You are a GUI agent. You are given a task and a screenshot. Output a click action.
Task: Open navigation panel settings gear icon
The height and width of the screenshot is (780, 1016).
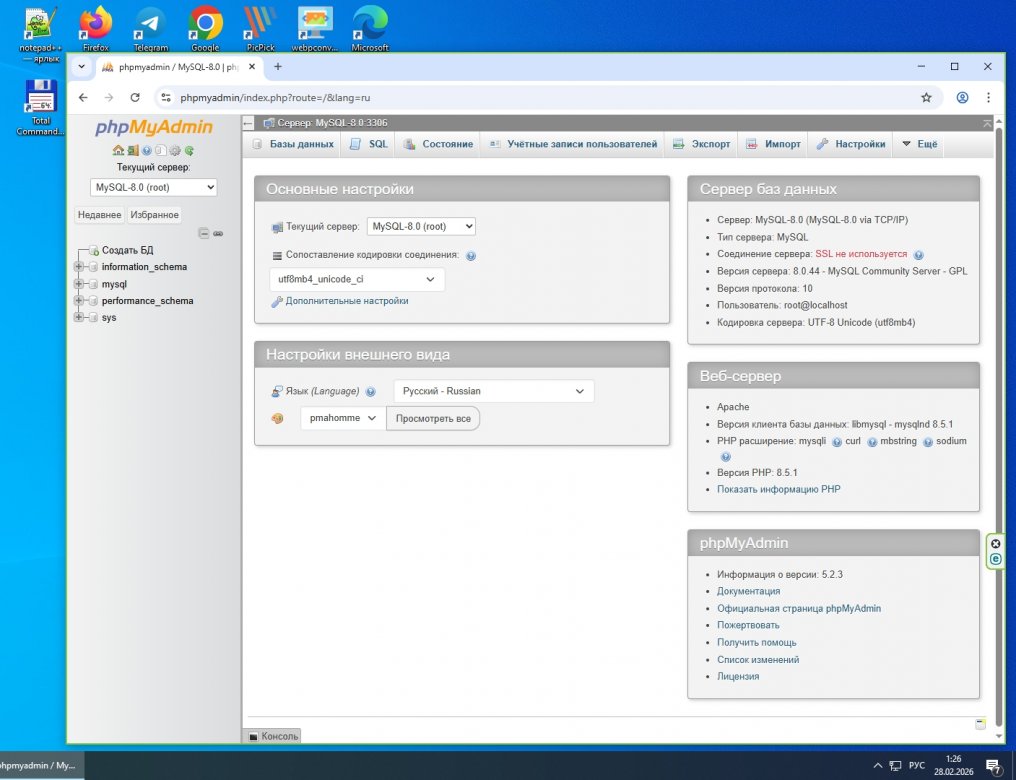point(175,150)
